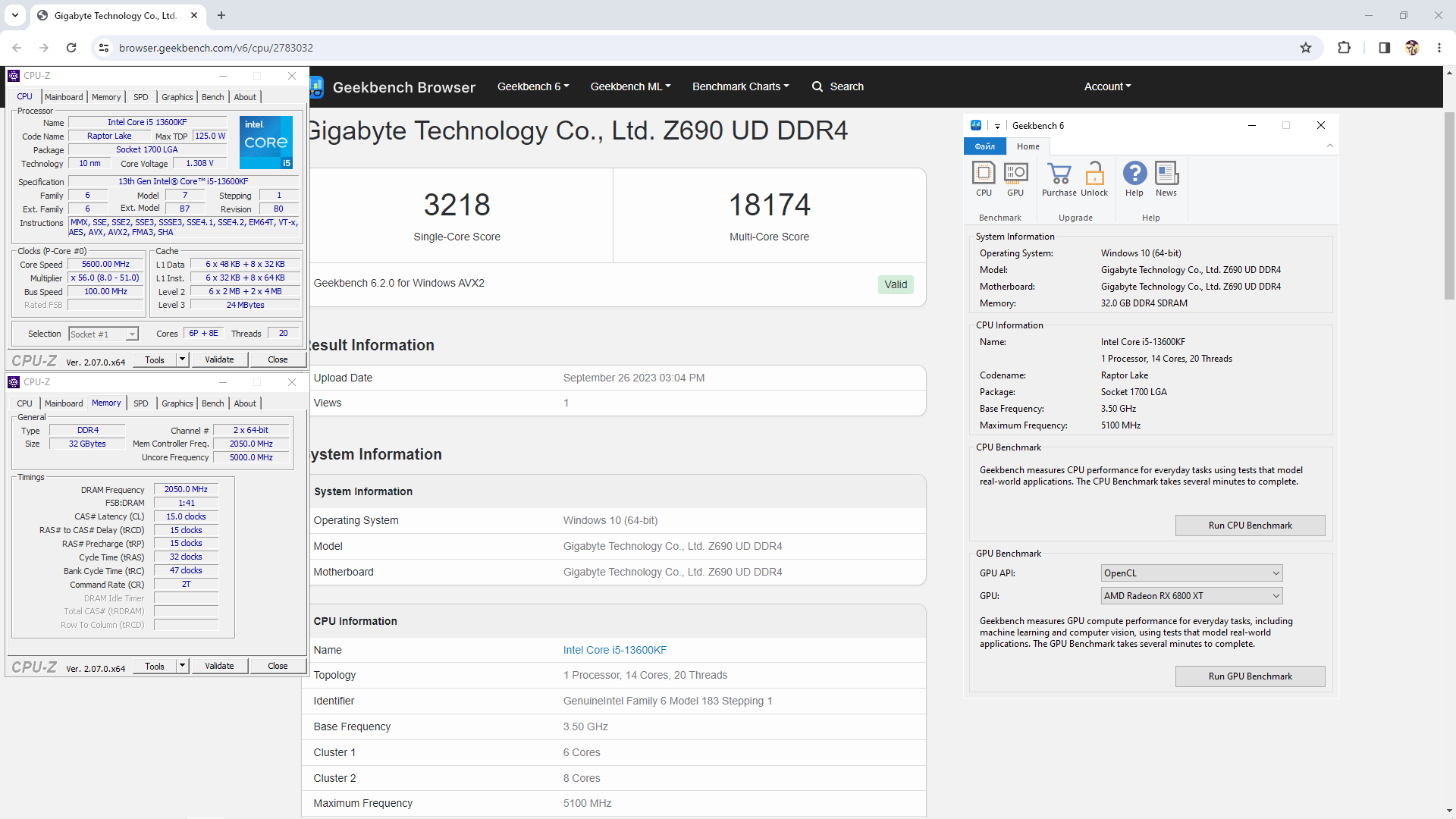The image size is (1456, 819).
Task: Click the Run GPU Benchmark button
Action: (x=1250, y=676)
